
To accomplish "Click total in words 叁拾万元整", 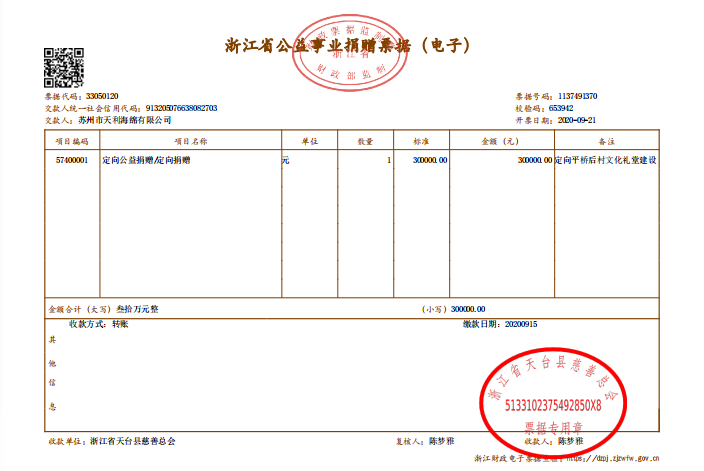I will 137,309.
